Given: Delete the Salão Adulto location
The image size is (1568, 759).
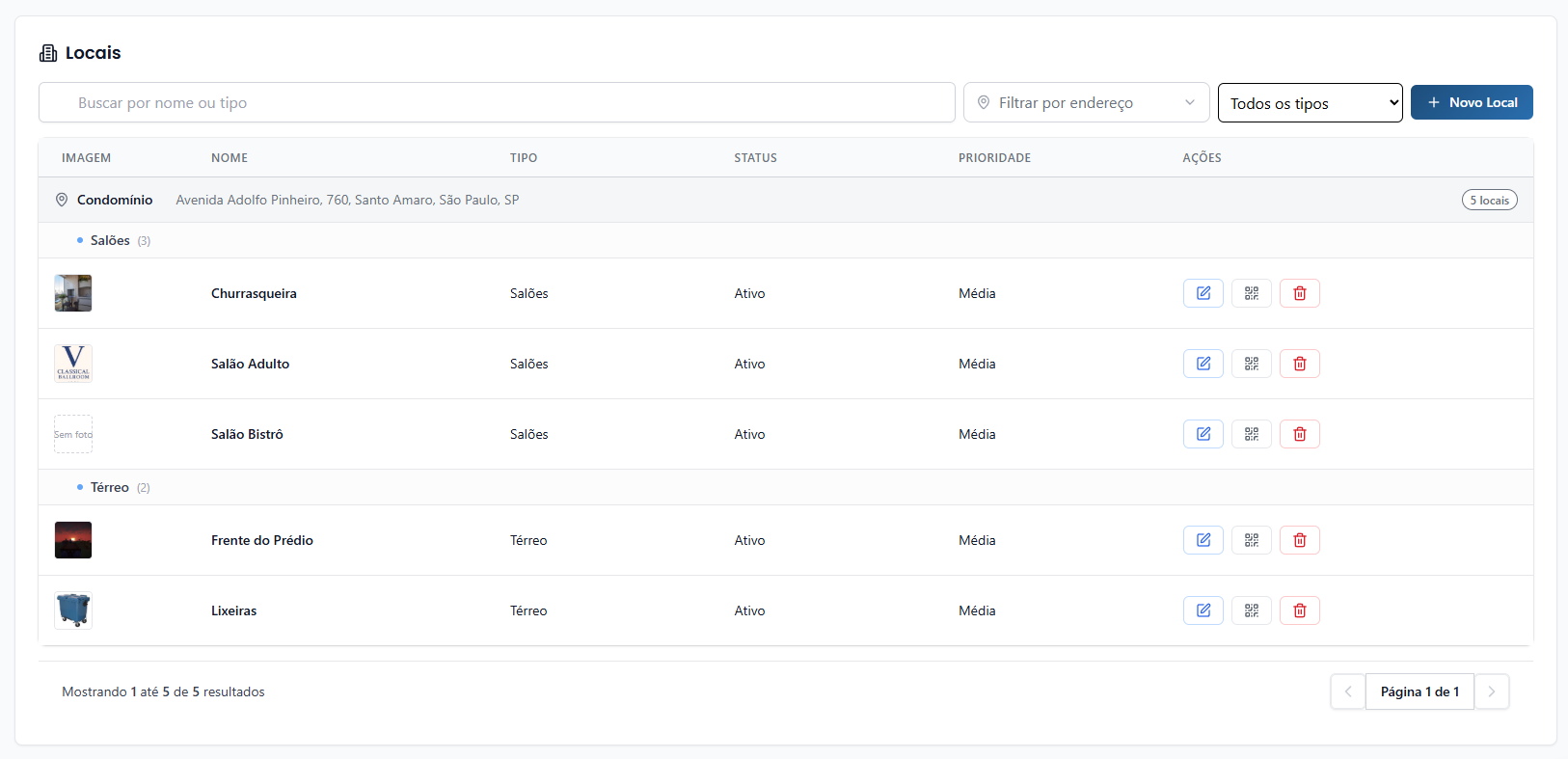Looking at the screenshot, I should (1299, 364).
